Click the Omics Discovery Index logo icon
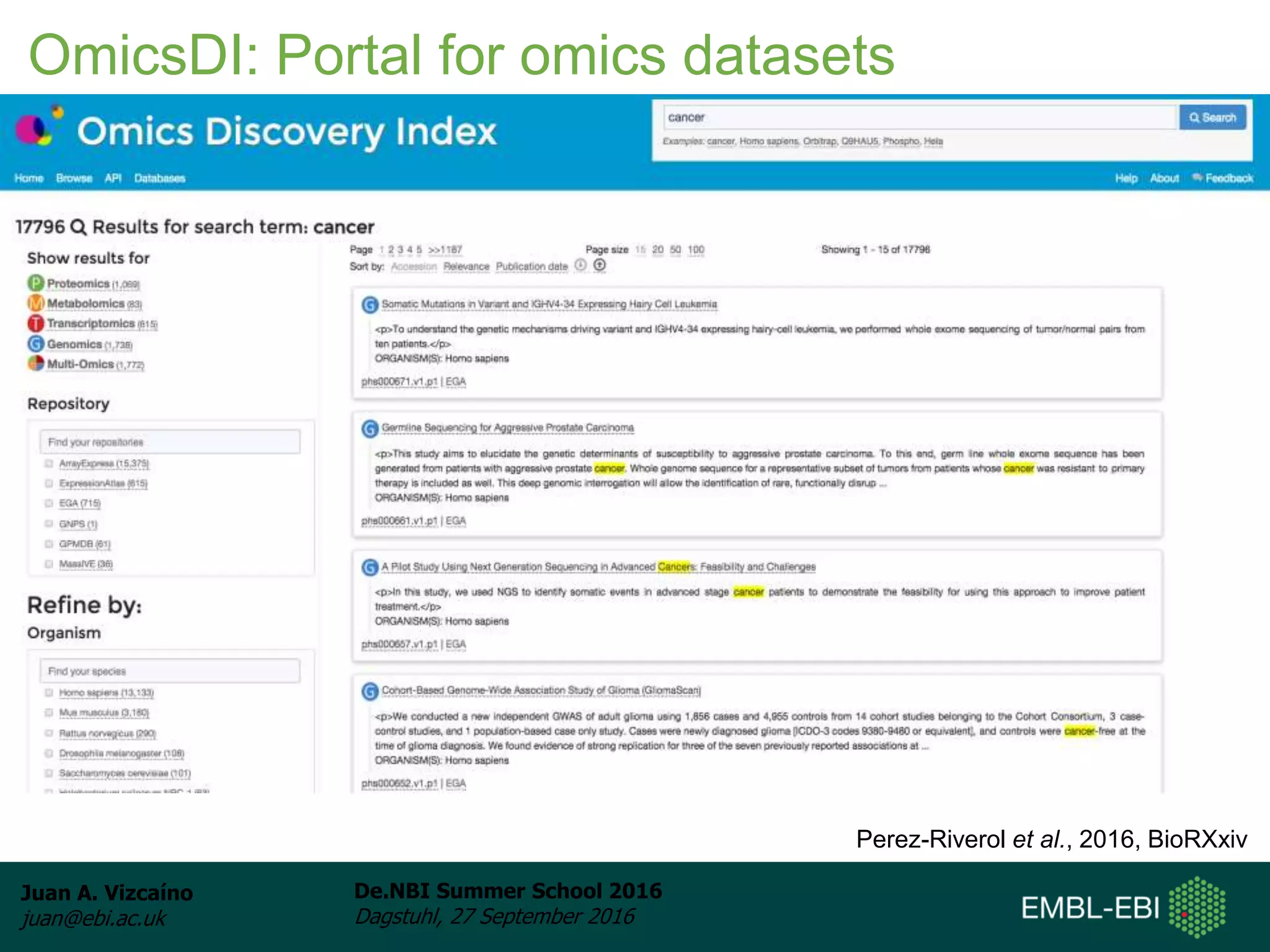Screen dimensions: 1270x952 click(39, 126)
